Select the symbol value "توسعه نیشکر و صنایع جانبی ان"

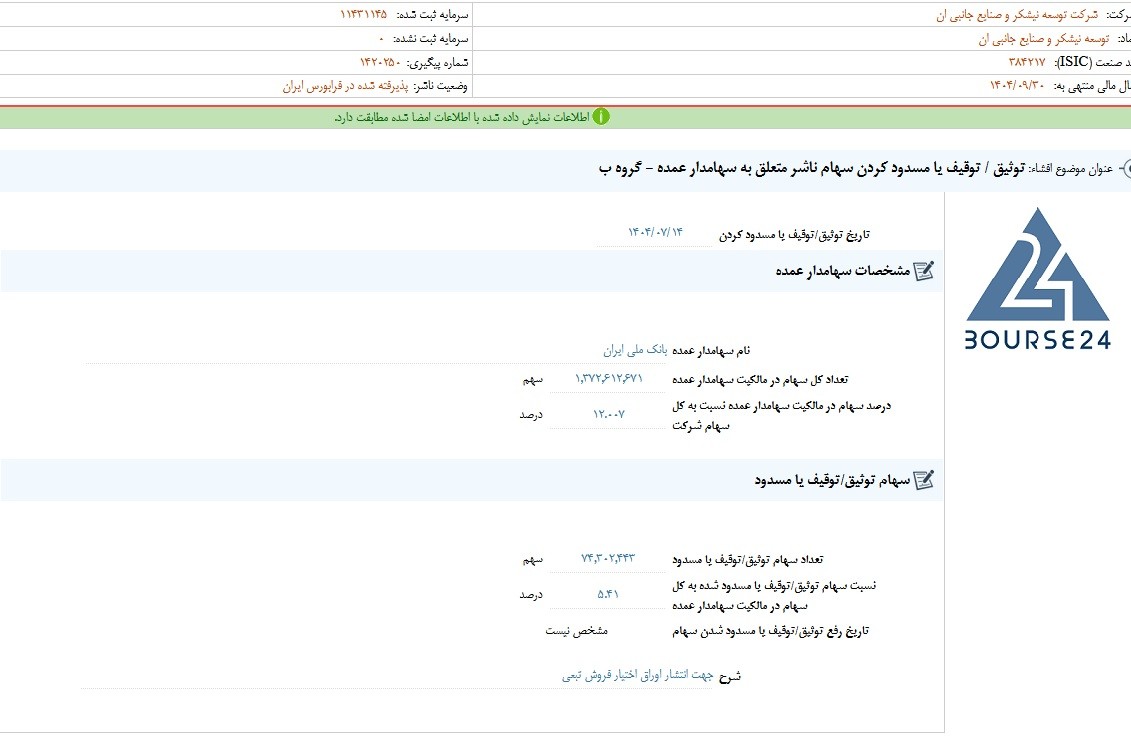1044,39
